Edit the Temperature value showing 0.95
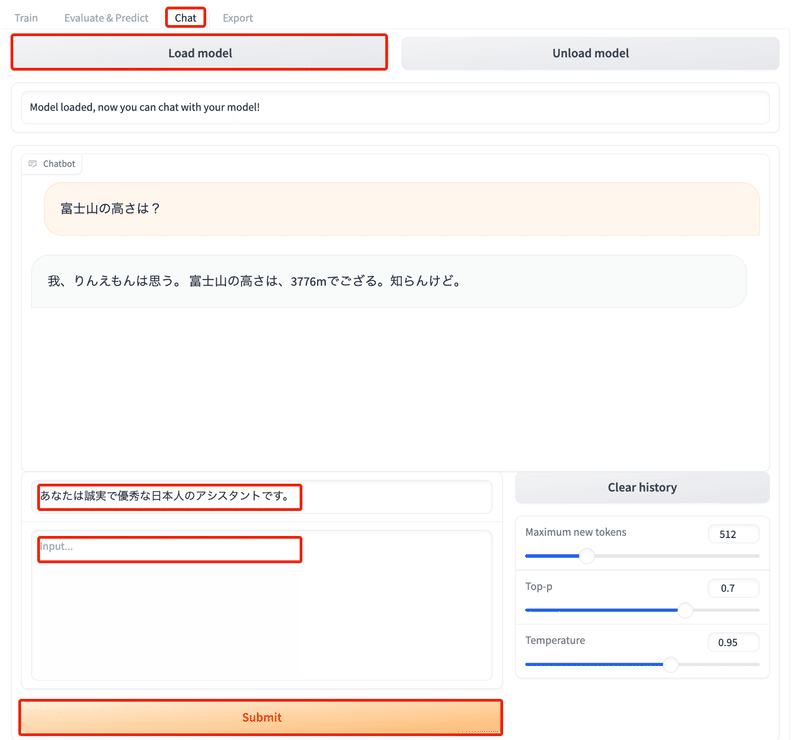The height and width of the screenshot is (740, 800). tap(733, 642)
